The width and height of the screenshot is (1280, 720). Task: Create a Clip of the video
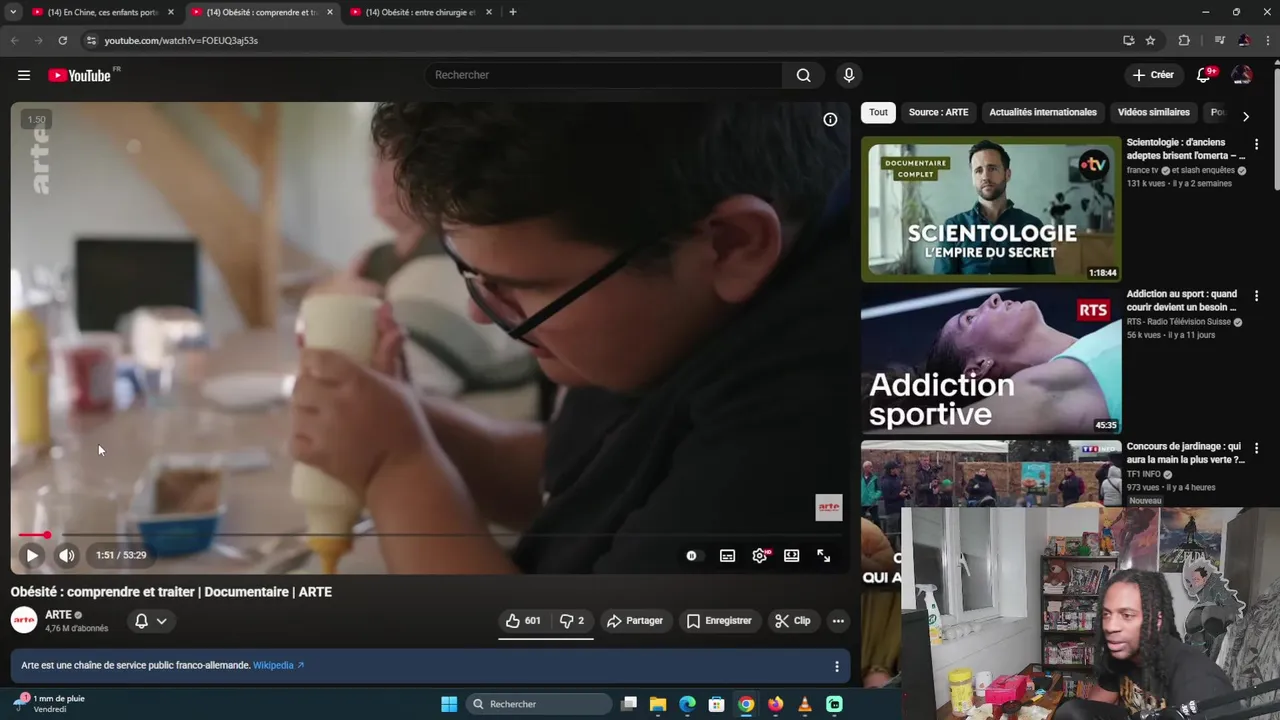tap(793, 621)
